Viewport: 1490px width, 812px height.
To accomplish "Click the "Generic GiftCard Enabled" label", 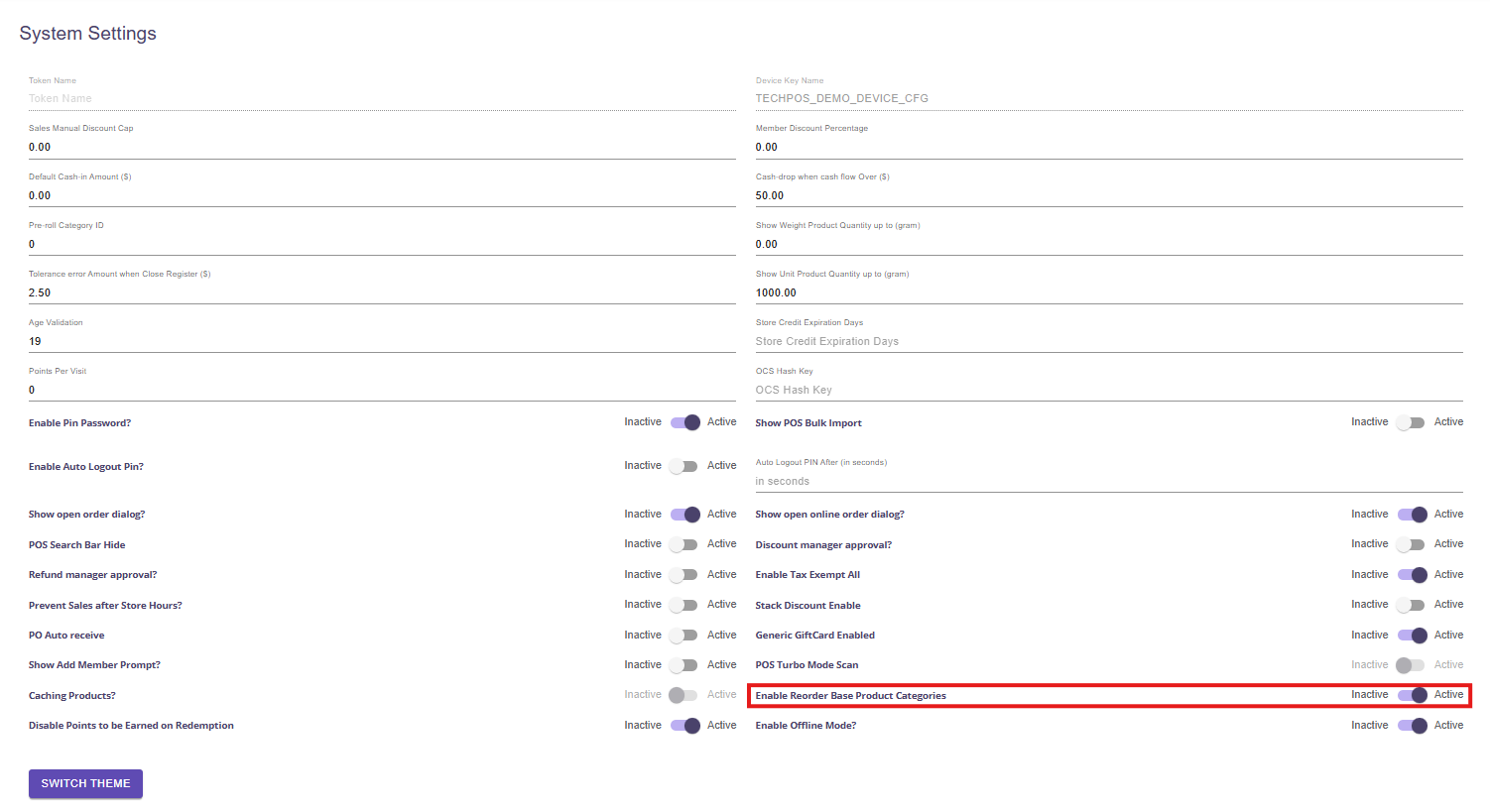I will (x=814, y=636).
